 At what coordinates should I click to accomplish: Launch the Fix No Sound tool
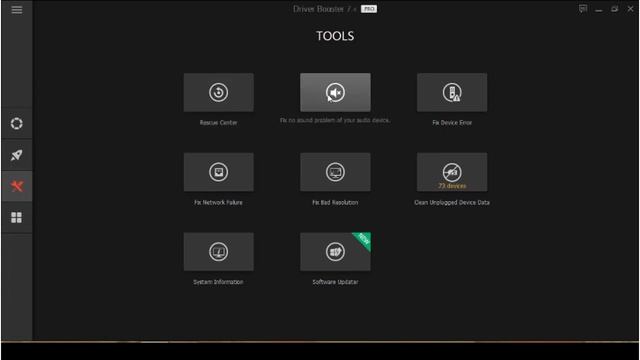335,93
